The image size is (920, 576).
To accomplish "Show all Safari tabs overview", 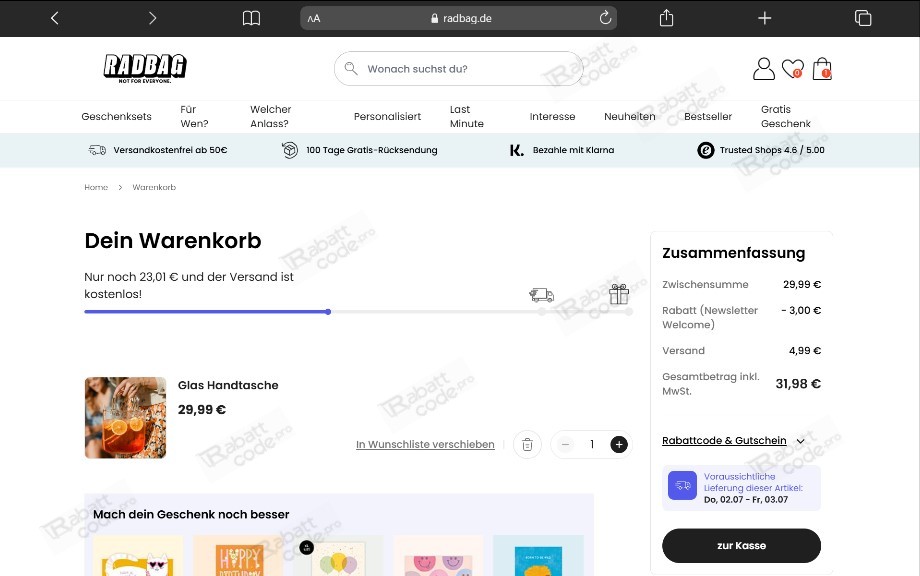I will click(862, 18).
